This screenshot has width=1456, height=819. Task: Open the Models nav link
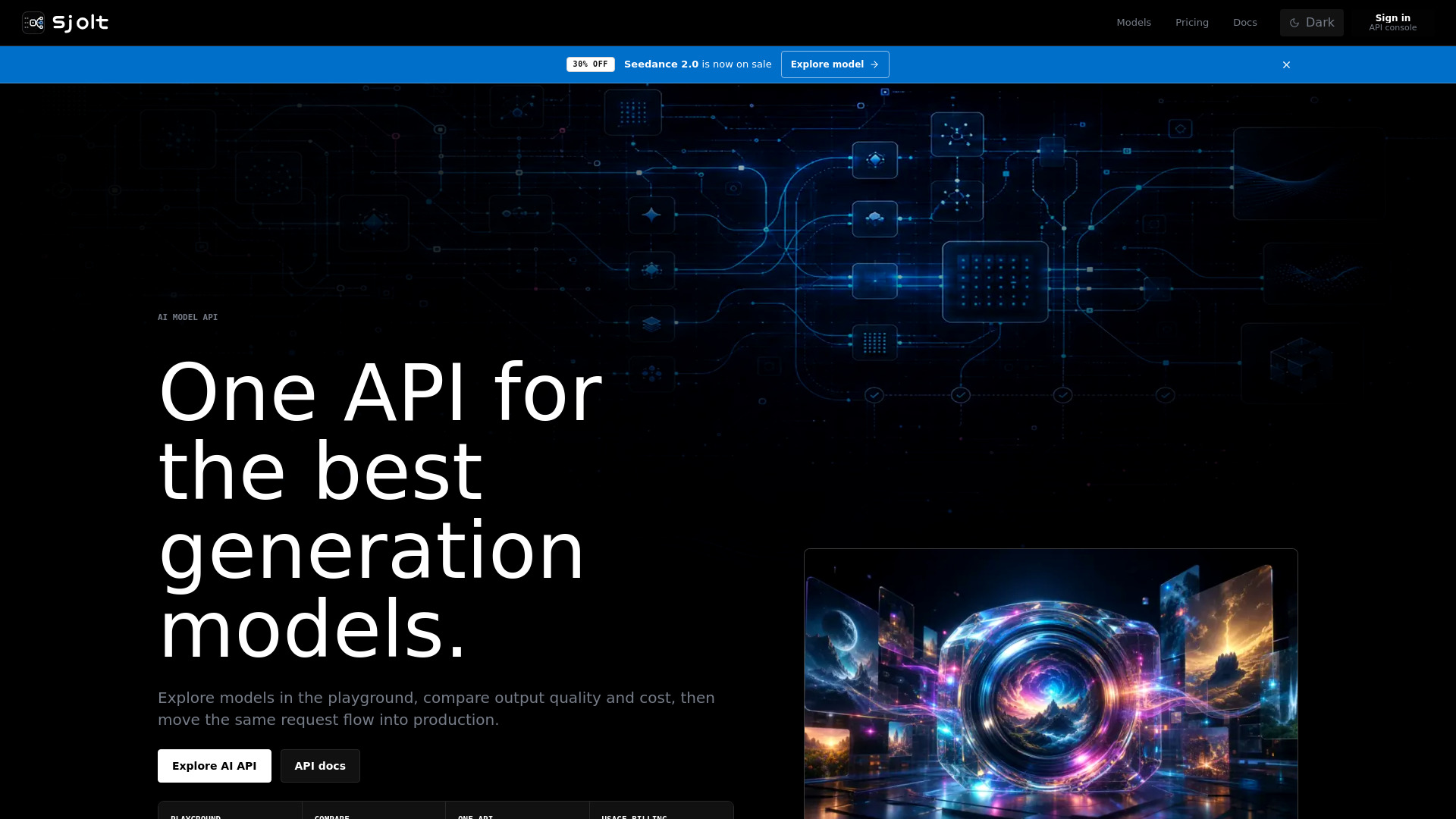pyautogui.click(x=1134, y=23)
